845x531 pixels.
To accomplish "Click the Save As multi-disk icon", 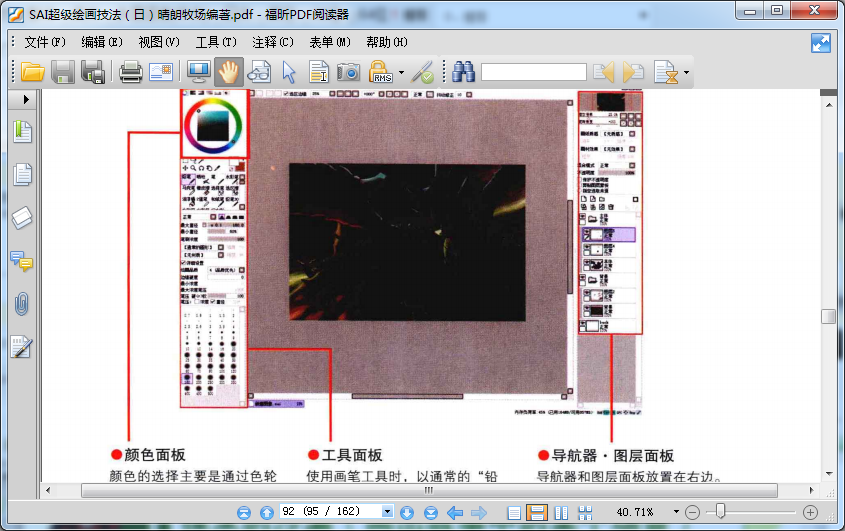I will [x=93, y=72].
